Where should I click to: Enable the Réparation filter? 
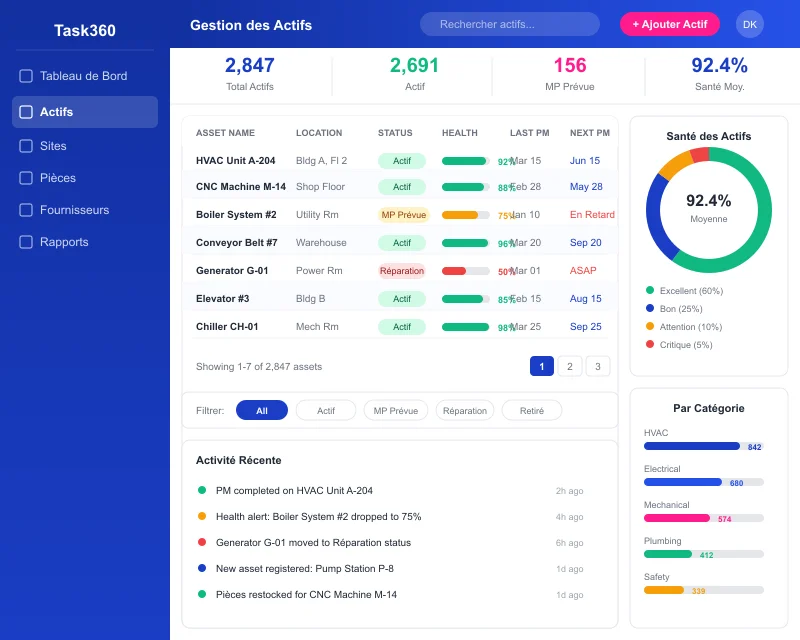pyautogui.click(x=465, y=410)
